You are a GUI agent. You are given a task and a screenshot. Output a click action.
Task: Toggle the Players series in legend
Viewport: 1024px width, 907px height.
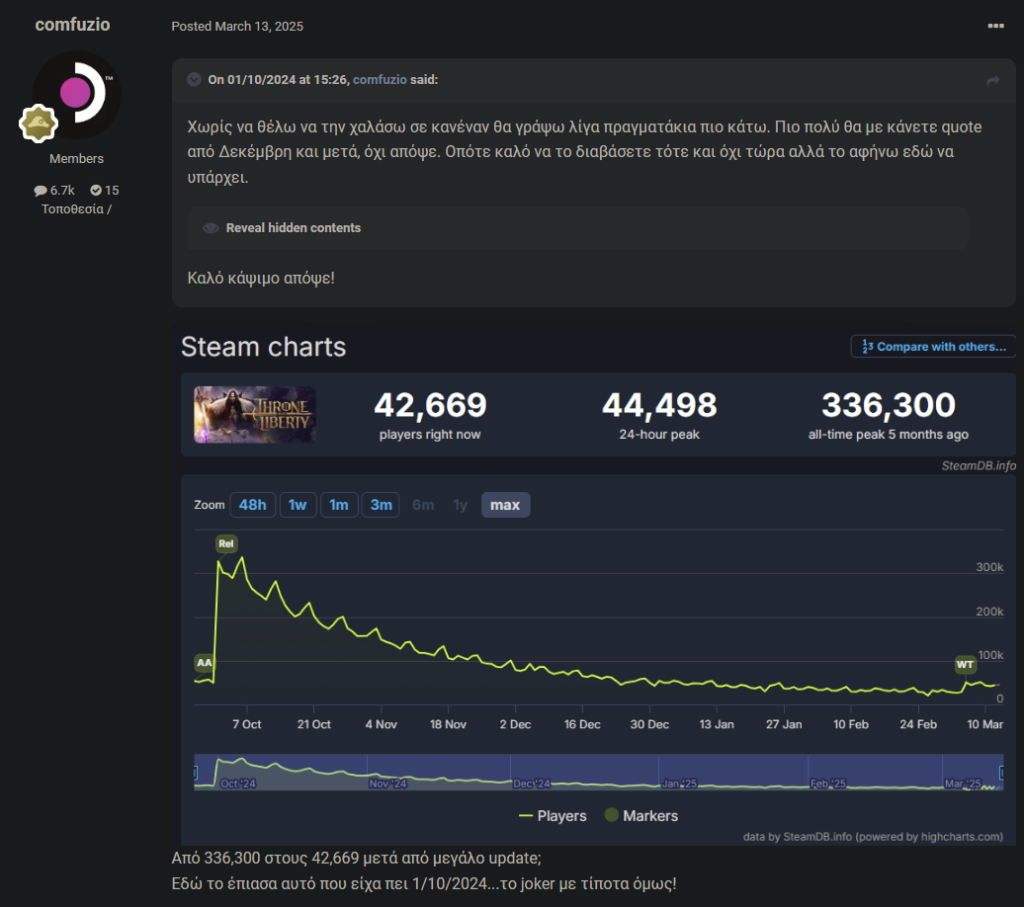[x=553, y=816]
